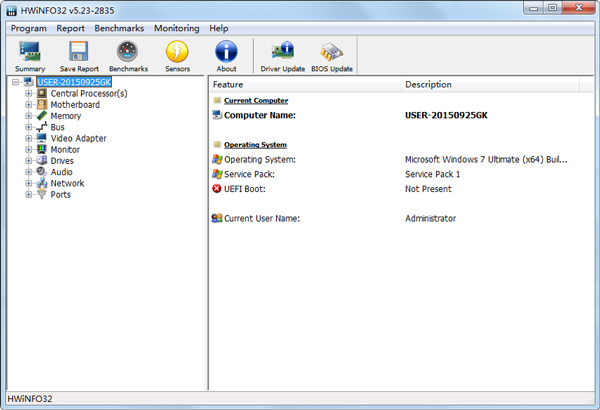Open the Help menu
Screen dimensions: 600x410
click(x=218, y=28)
